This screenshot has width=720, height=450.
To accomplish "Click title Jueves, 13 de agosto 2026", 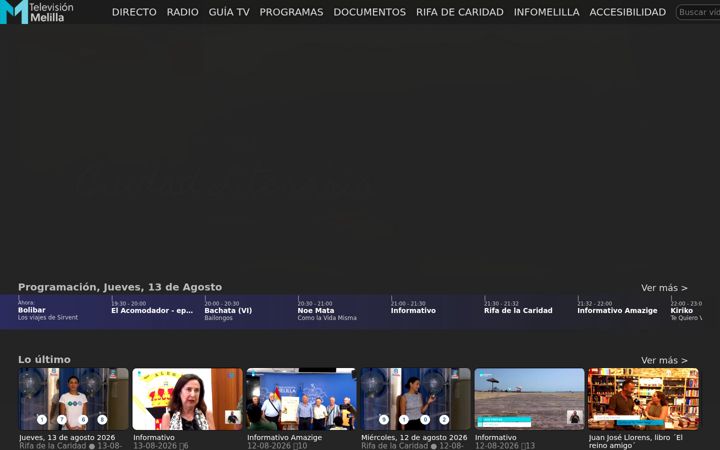I will [67, 438].
